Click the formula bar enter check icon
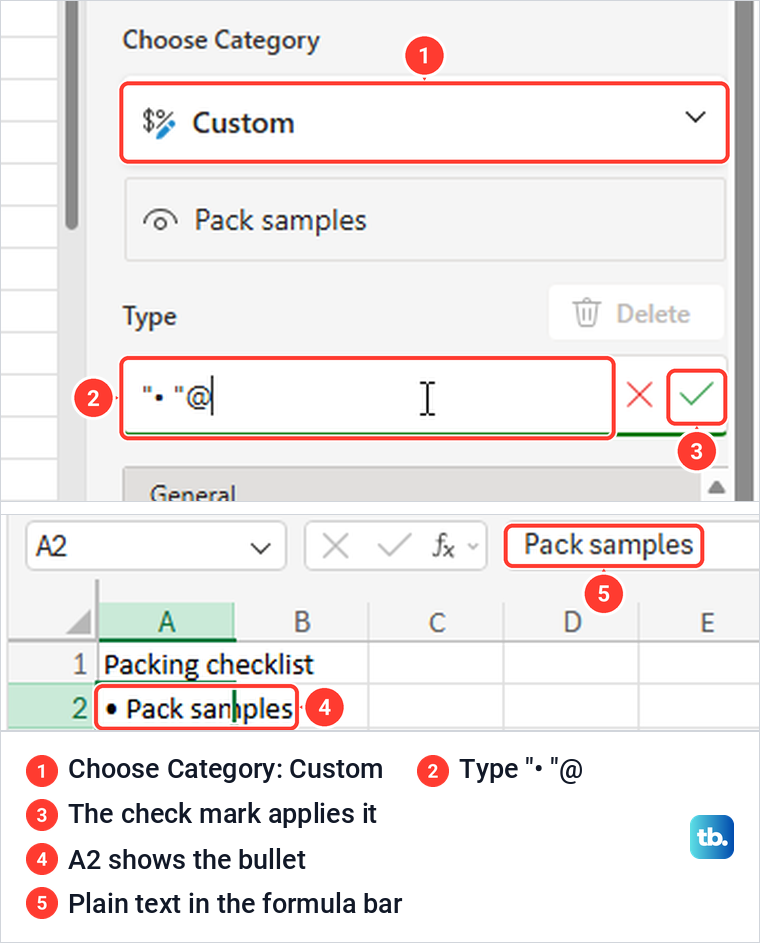 394,545
